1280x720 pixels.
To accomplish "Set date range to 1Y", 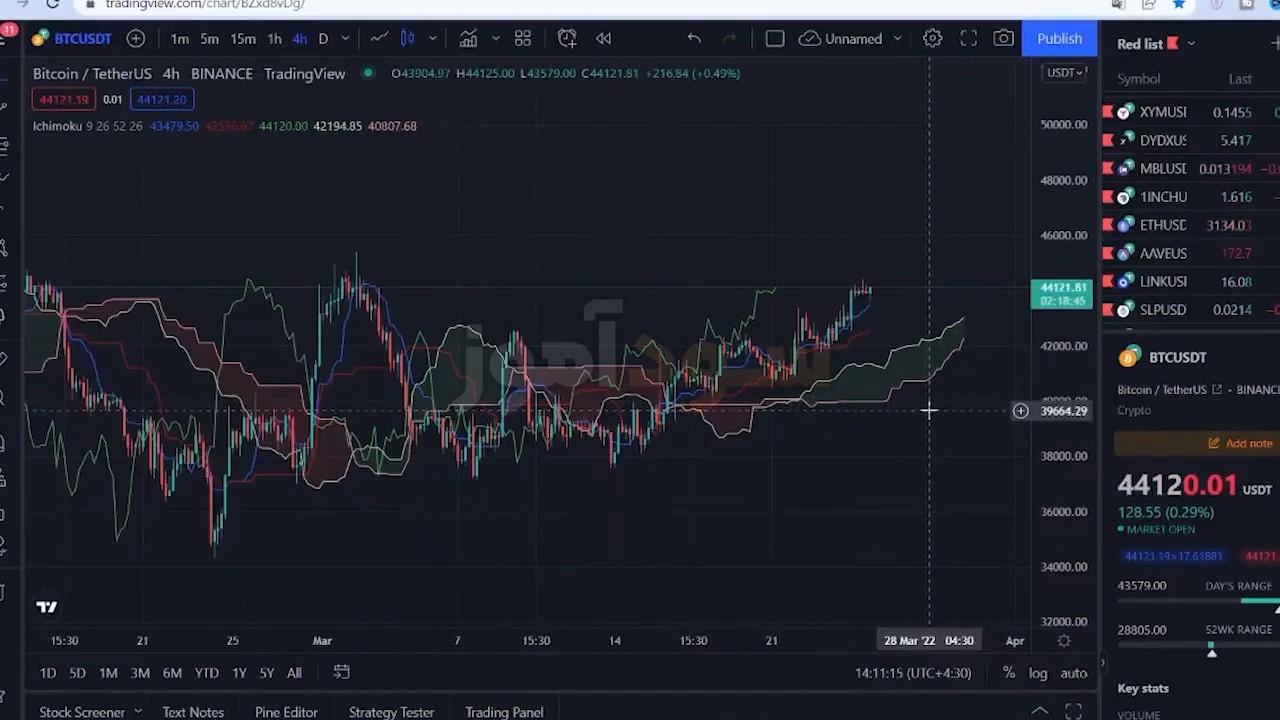I will tap(239, 673).
